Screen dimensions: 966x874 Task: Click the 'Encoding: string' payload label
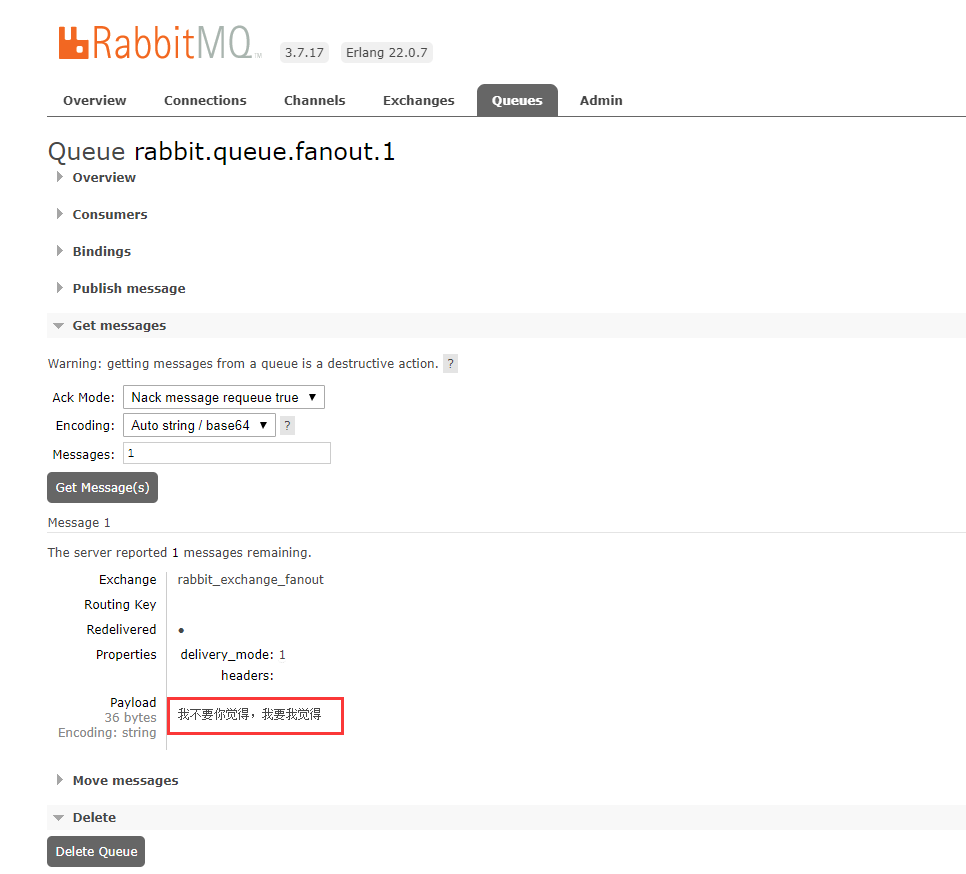pos(107,732)
